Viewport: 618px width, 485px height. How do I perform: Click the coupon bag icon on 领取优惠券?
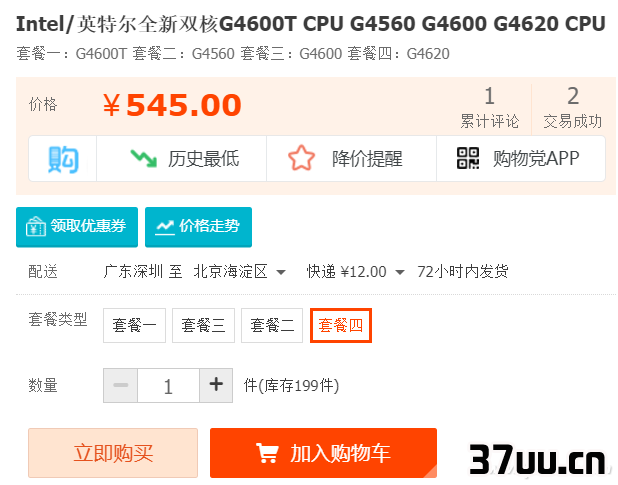[36, 226]
